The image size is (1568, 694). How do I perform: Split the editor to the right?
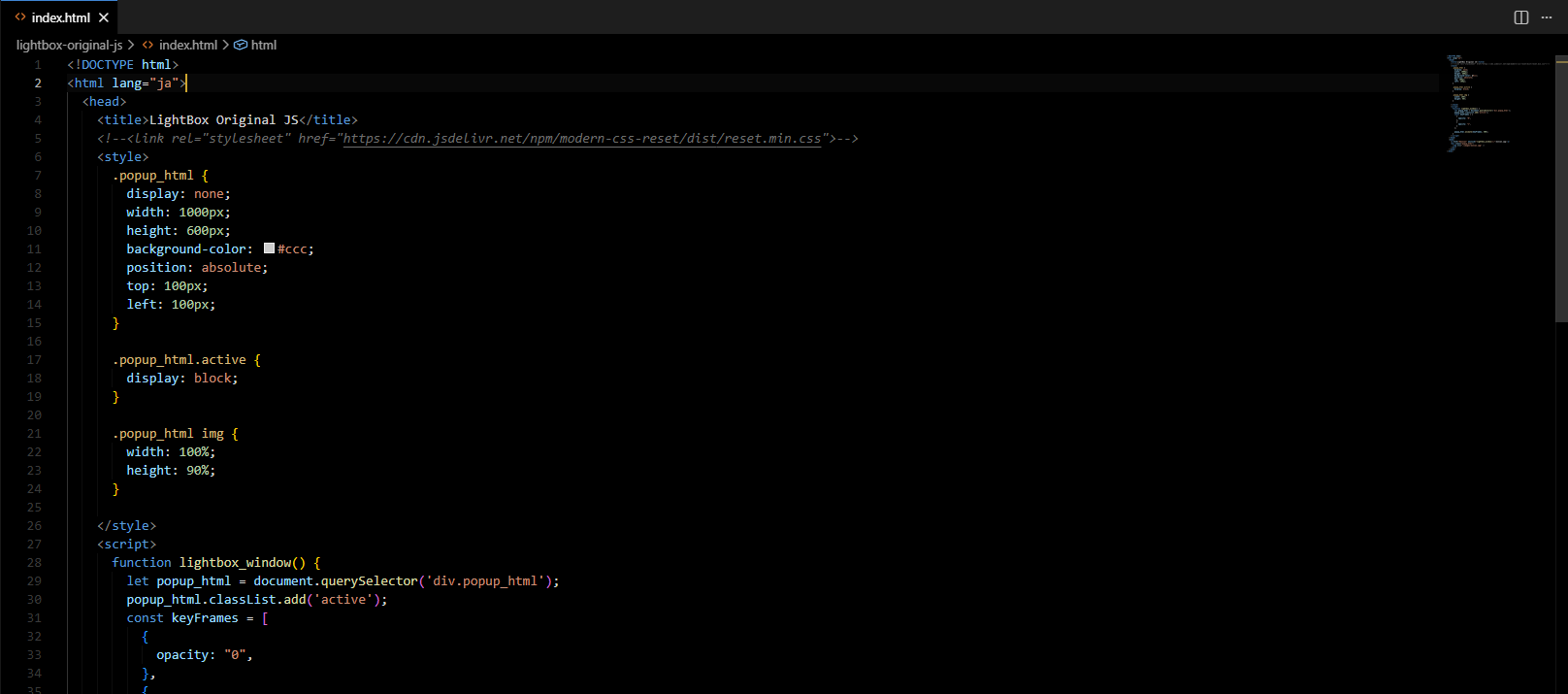pyautogui.click(x=1521, y=17)
